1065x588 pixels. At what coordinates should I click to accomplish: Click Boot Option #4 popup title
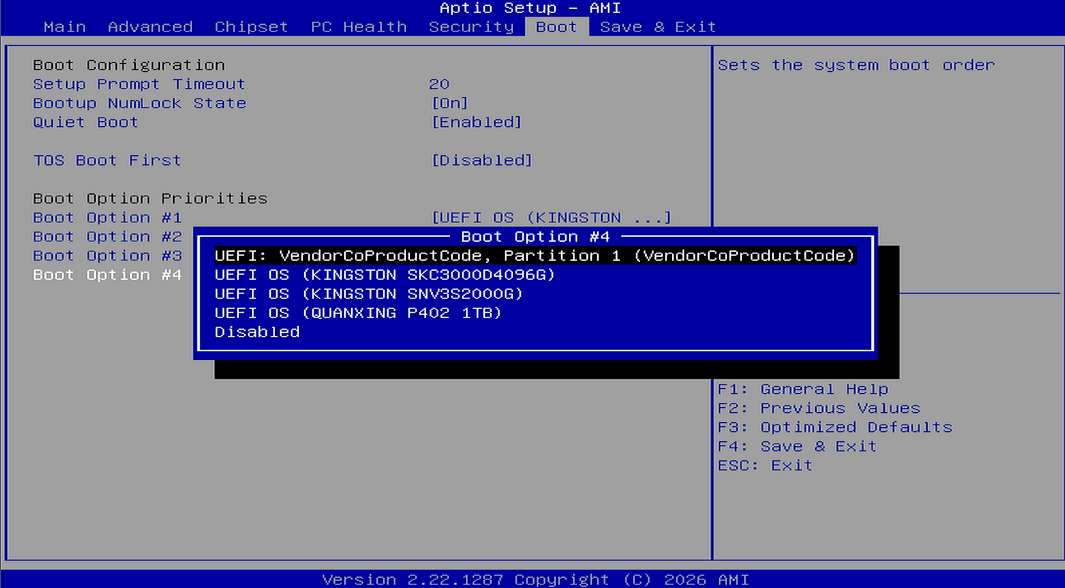[535, 237]
